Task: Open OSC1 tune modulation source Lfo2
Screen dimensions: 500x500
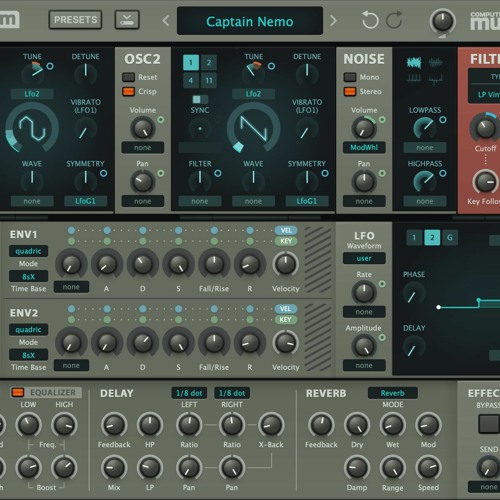Action: [x=32, y=94]
